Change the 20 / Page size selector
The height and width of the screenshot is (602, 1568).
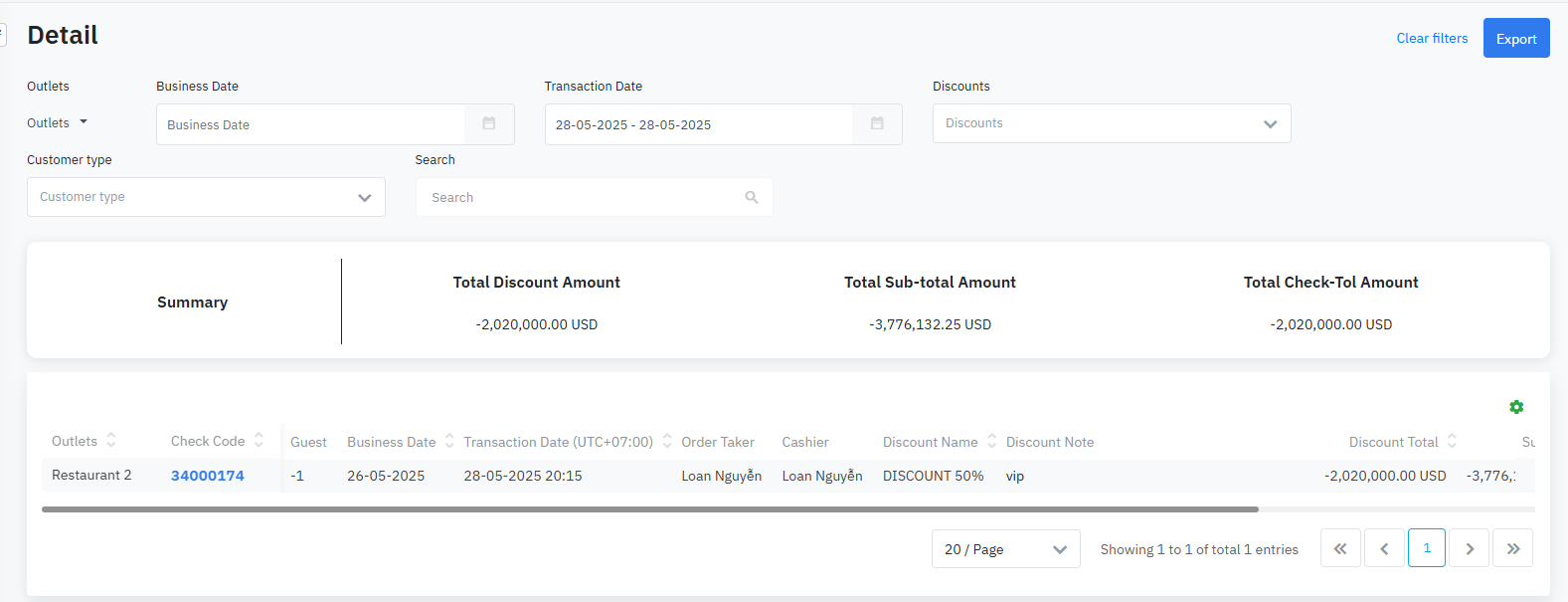pyautogui.click(x=1005, y=549)
